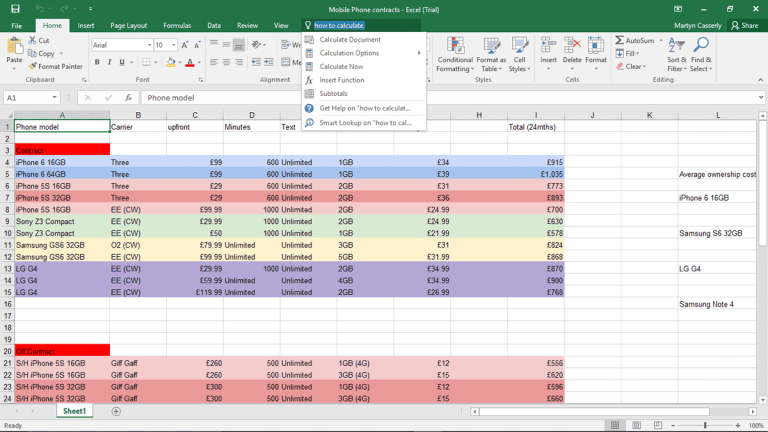Screen dimensions: 768x432
Task: Click the AutoSum sigma icon
Action: [x=620, y=40]
